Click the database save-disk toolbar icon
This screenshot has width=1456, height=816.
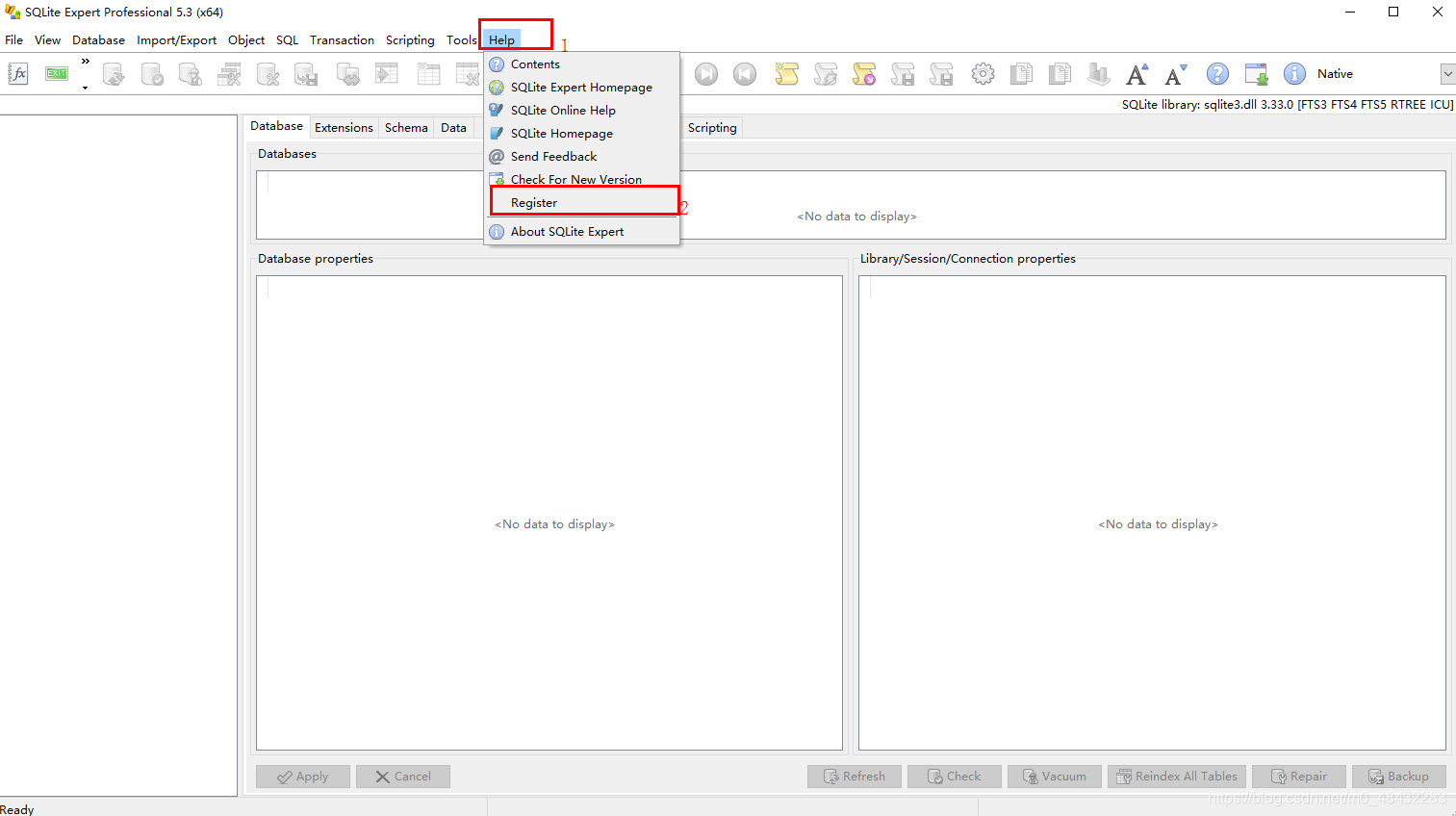306,74
